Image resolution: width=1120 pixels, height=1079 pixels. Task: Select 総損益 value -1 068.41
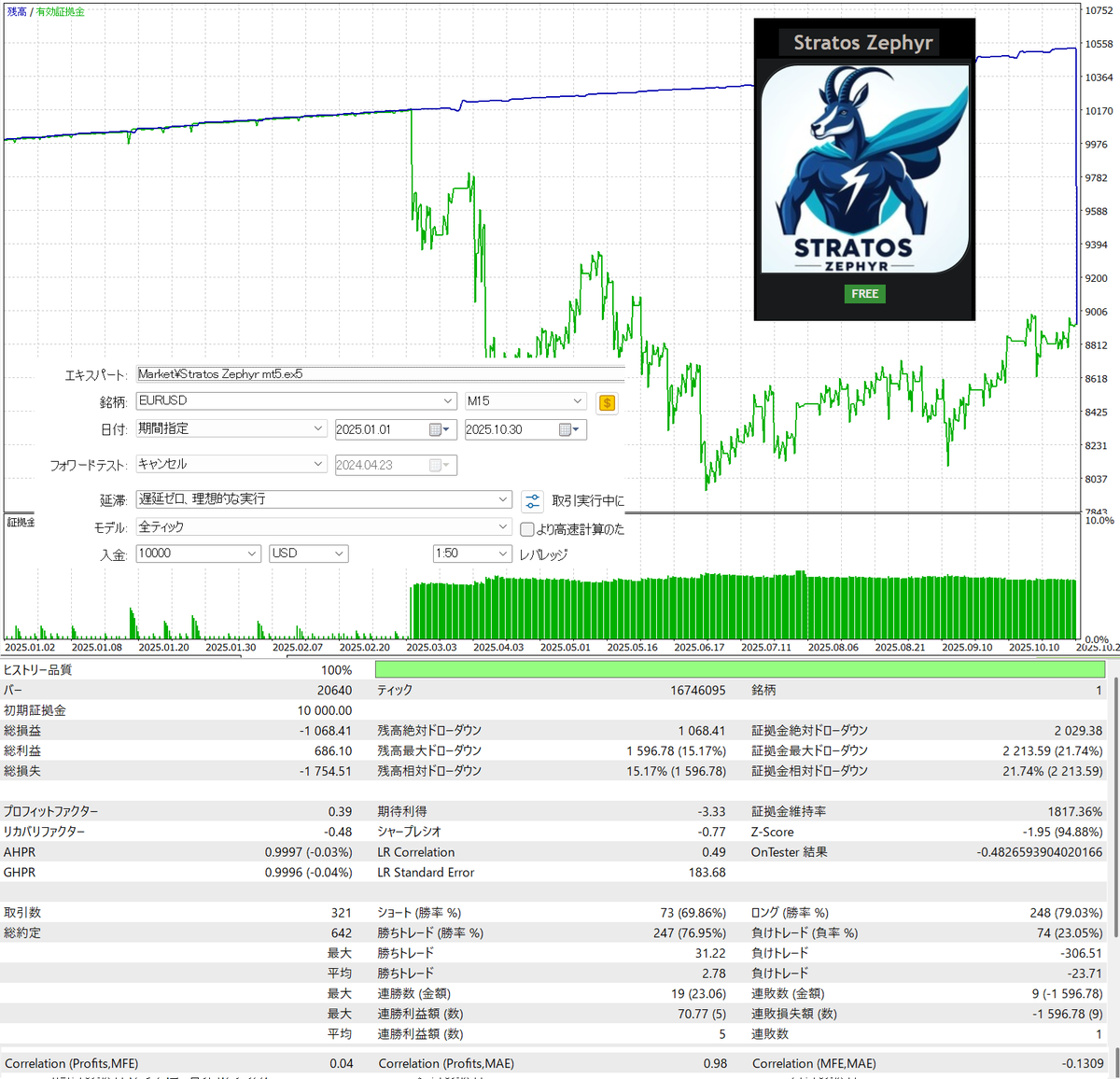point(326,731)
